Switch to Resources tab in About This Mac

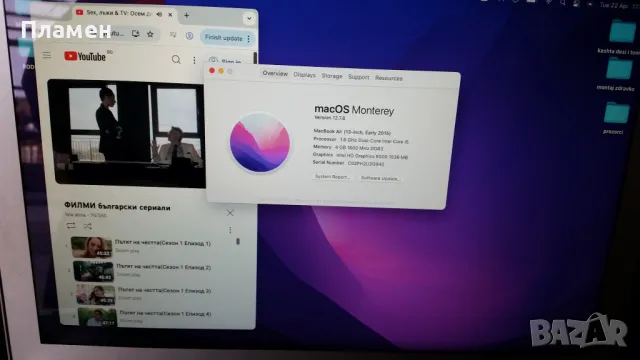point(389,78)
